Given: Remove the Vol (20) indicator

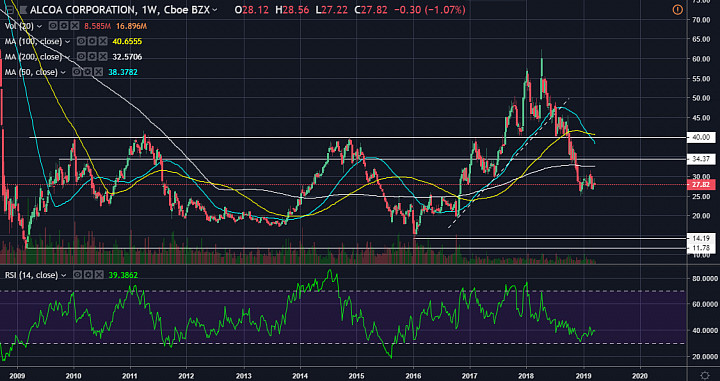Looking at the screenshot, I should [75, 26].
